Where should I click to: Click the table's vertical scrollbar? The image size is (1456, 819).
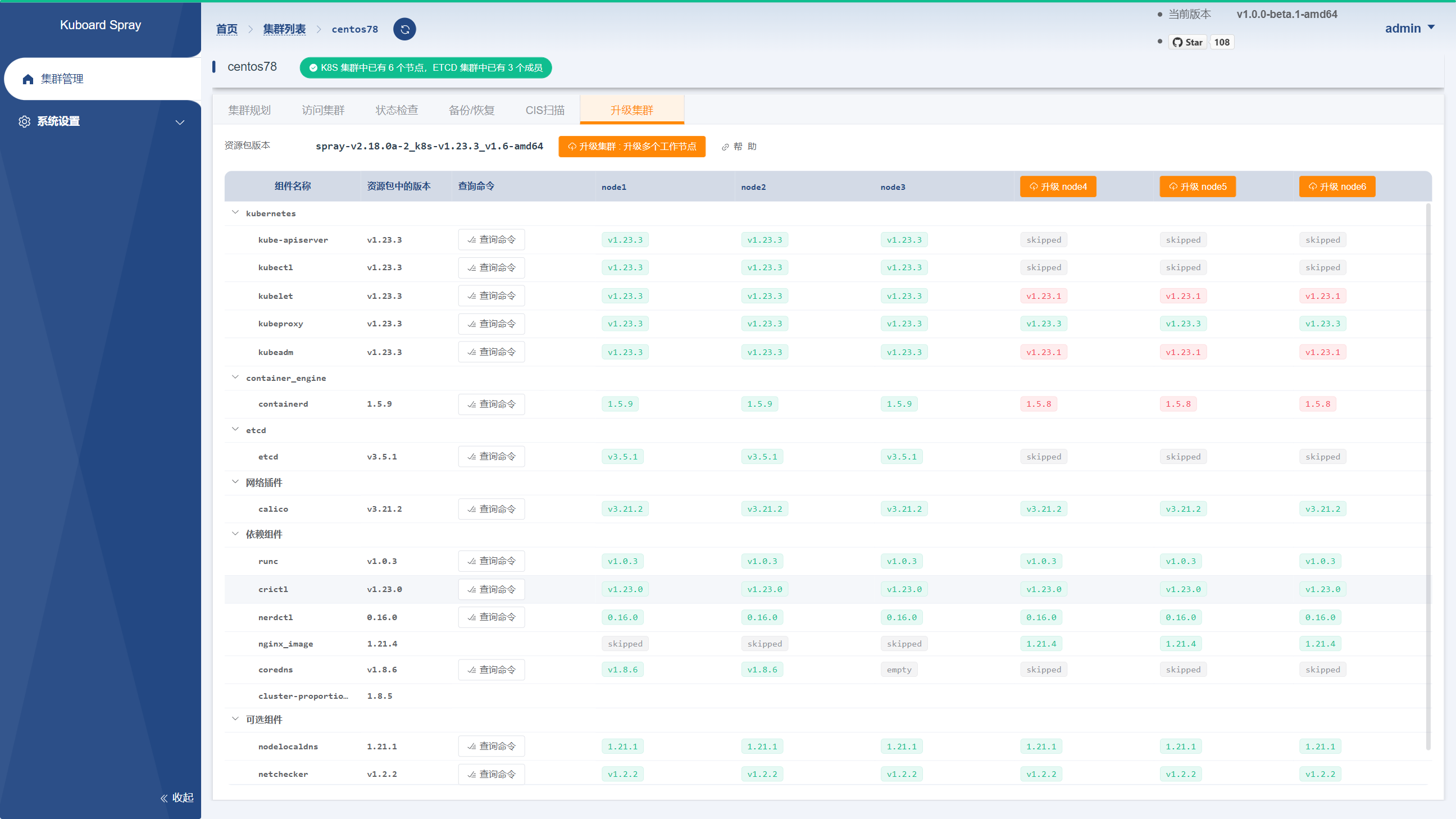tap(1428, 476)
